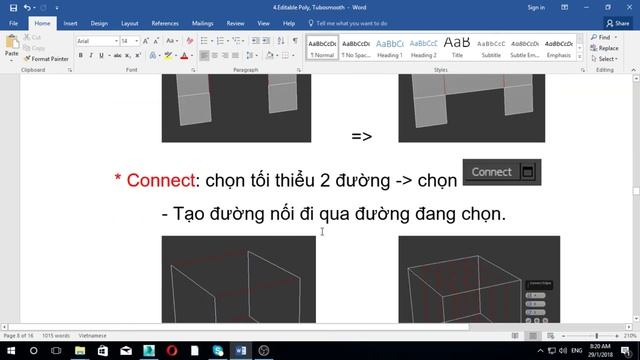The width and height of the screenshot is (640, 360).
Task: Save the document via quick access icon
Action: pyautogui.click(x=13, y=8)
